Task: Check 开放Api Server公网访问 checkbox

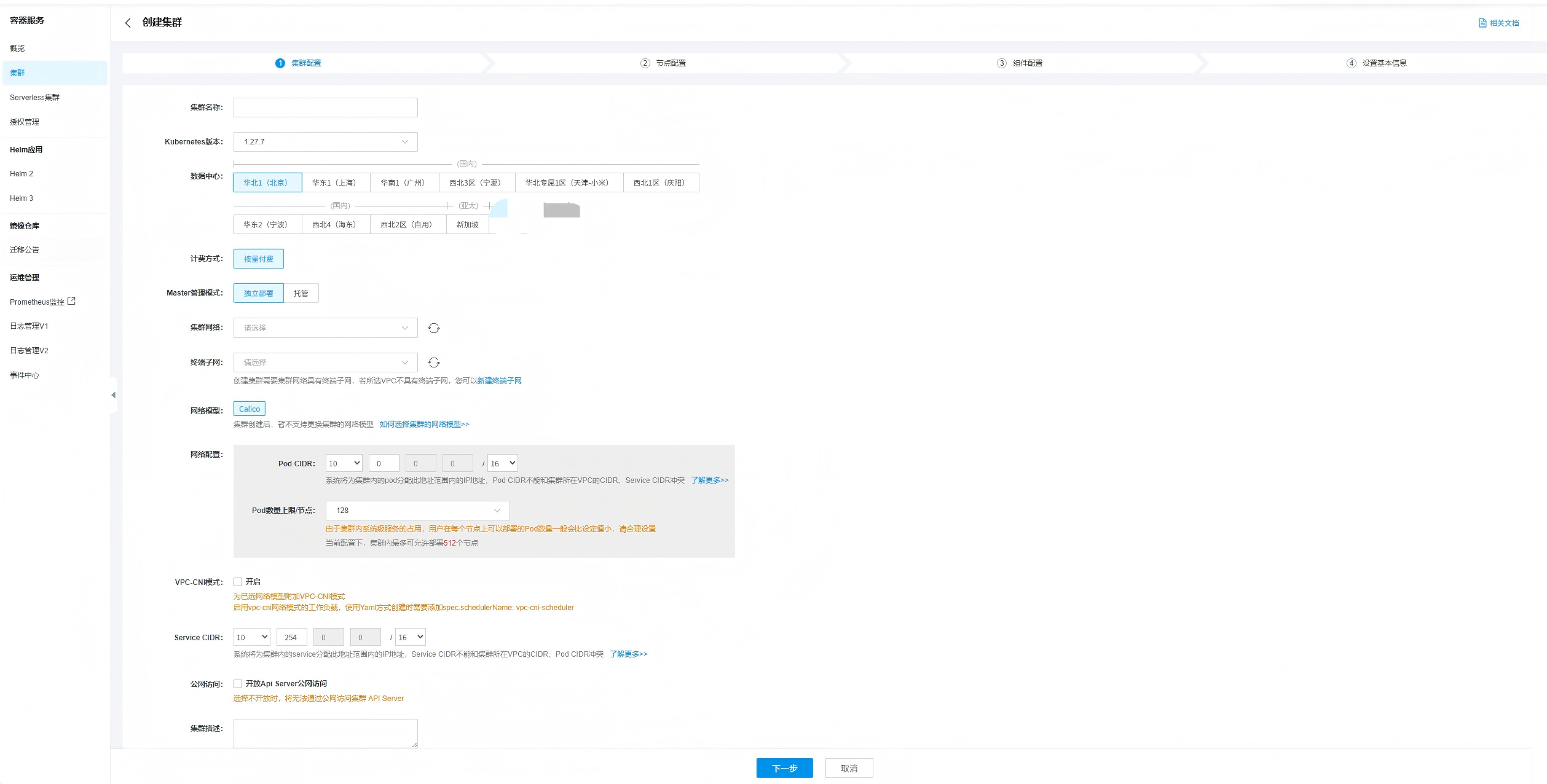Action: coord(238,684)
